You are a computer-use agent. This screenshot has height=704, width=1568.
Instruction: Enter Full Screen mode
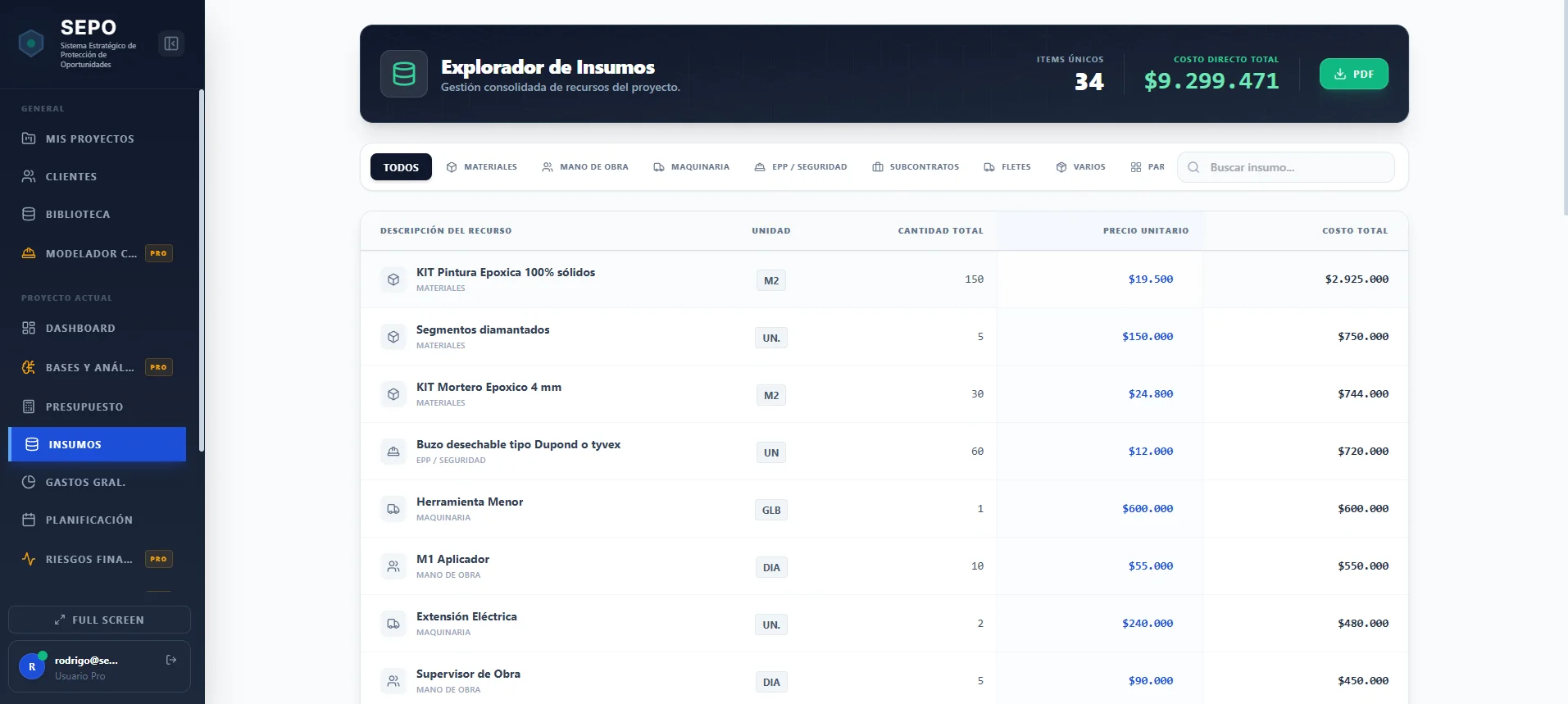99,620
